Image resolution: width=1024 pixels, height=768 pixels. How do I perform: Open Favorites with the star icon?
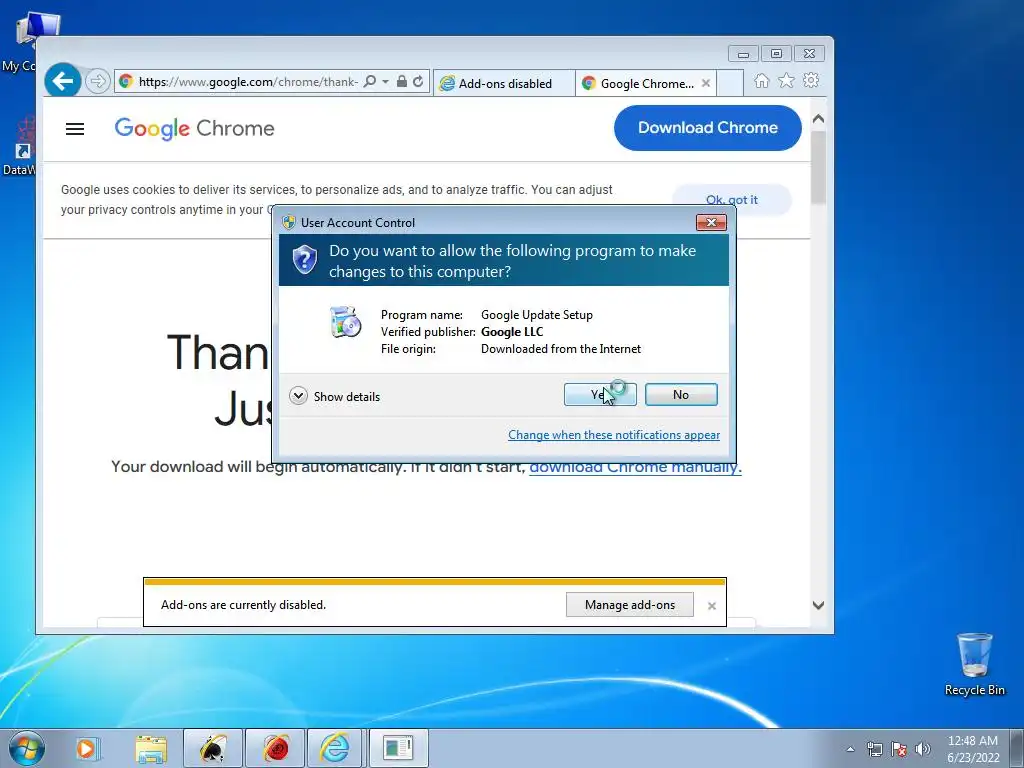coord(786,80)
